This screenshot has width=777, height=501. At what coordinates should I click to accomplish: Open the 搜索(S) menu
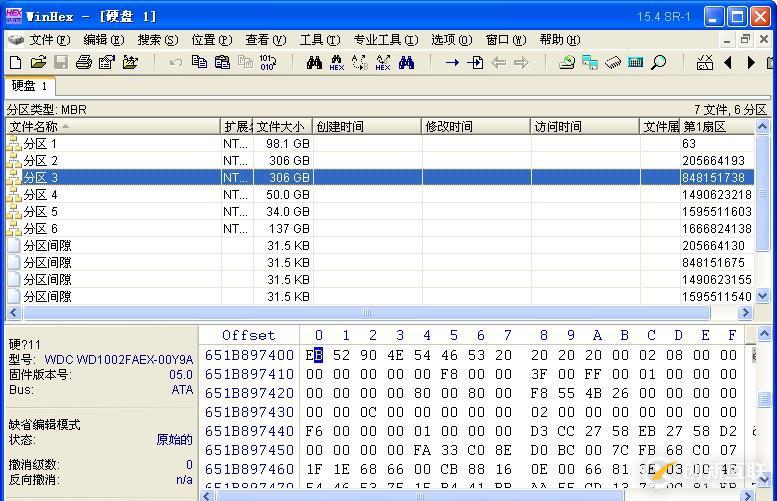[158, 40]
